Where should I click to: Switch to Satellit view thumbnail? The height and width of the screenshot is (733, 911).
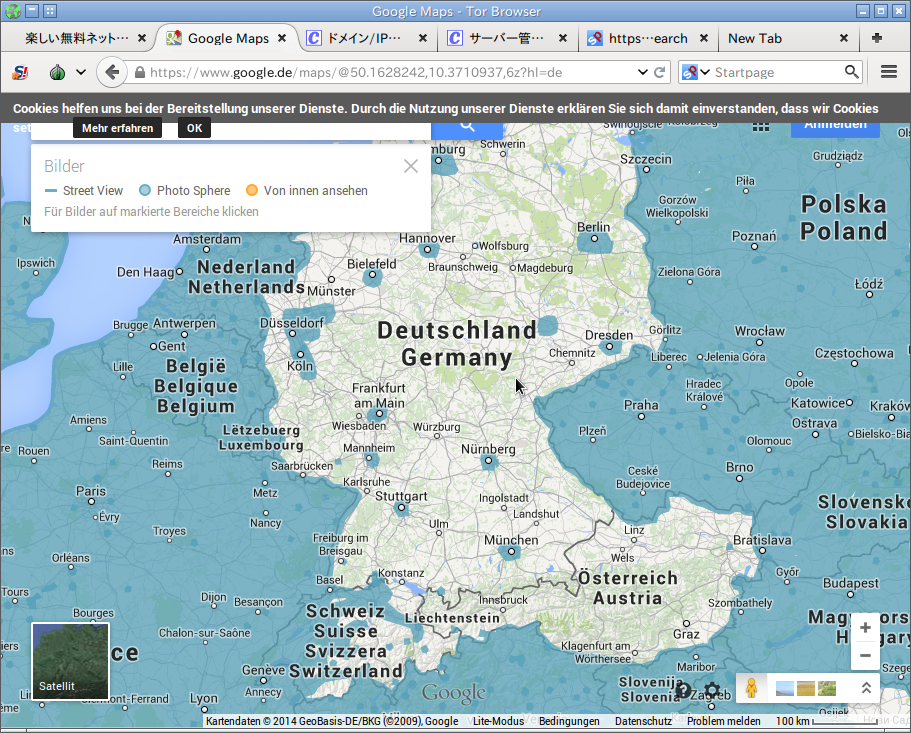pos(70,661)
